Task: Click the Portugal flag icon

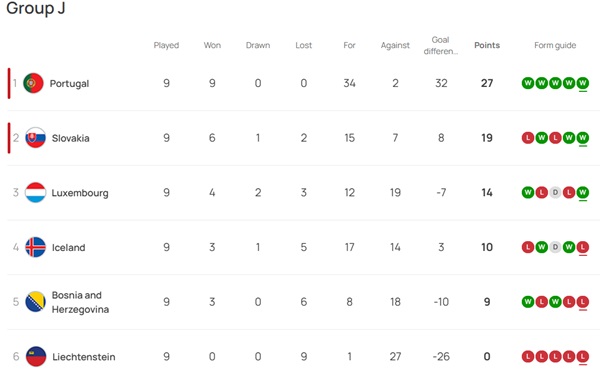Action: click(33, 83)
